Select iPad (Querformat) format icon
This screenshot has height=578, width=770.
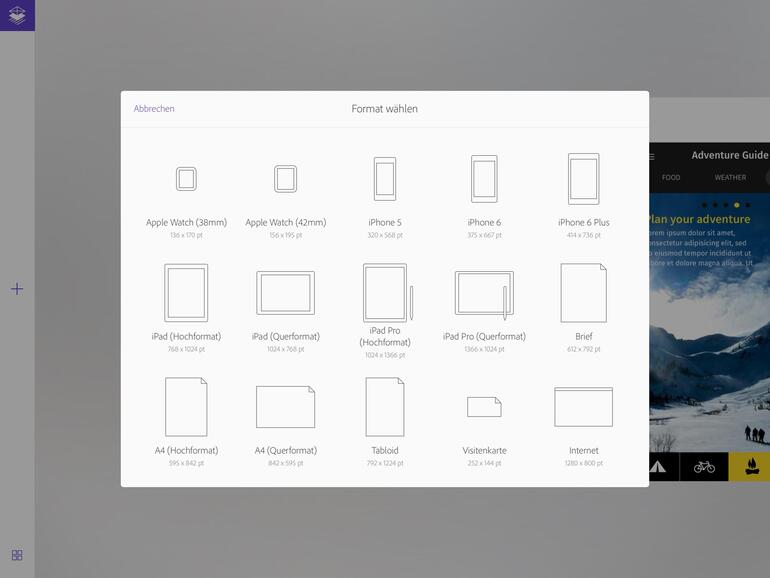click(285, 293)
